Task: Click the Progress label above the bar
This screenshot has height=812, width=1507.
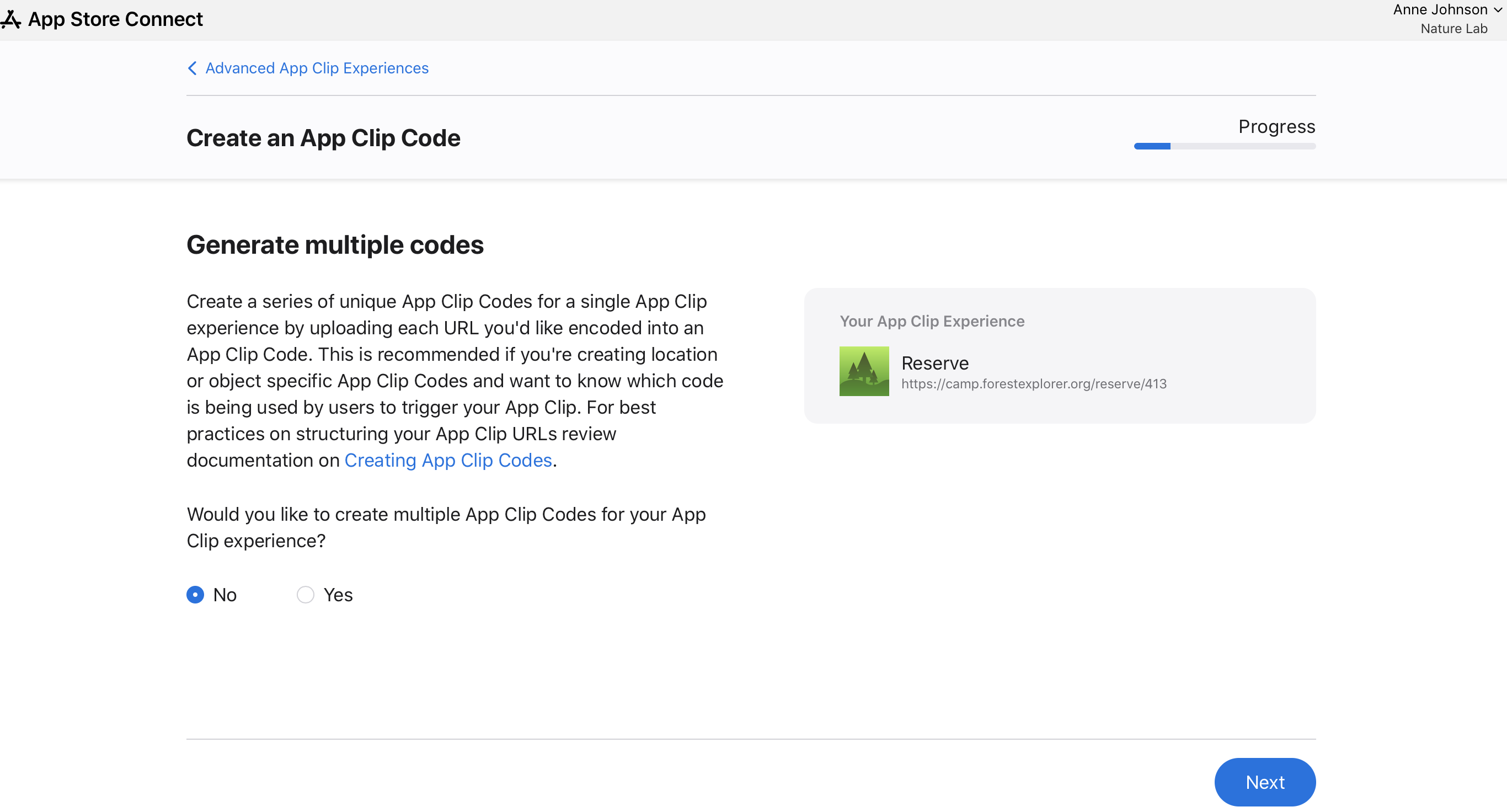Action: [x=1276, y=126]
